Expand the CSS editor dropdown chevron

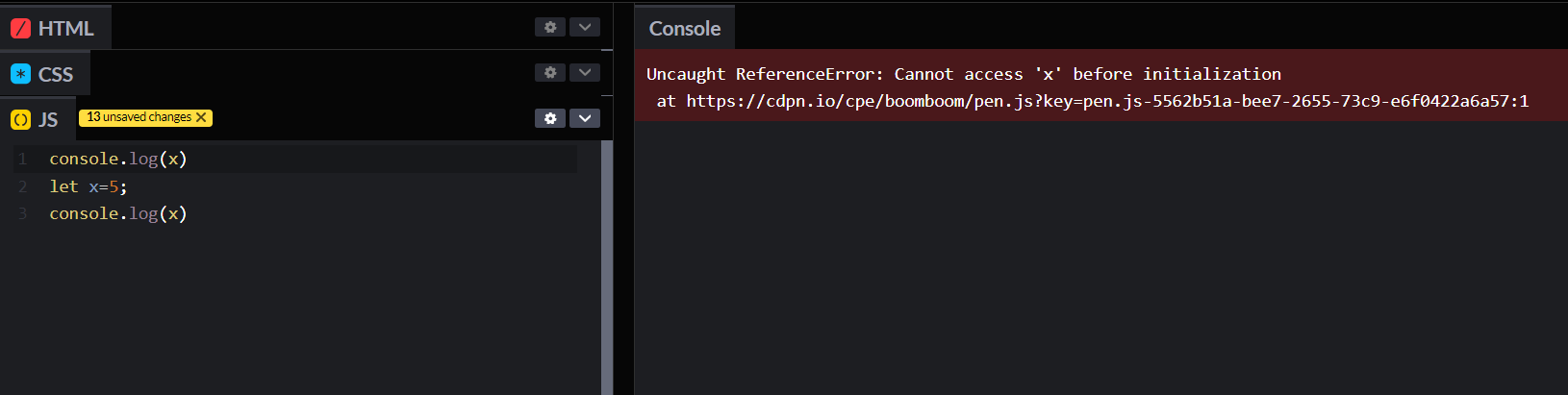pos(585,72)
